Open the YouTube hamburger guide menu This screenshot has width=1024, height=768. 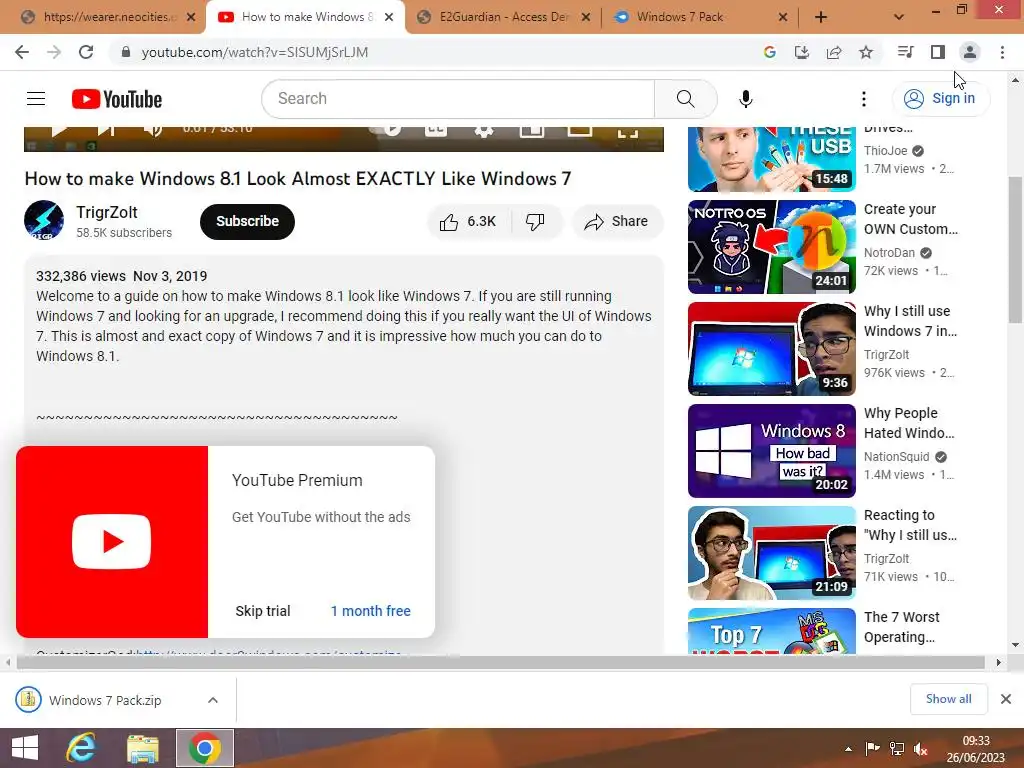36,99
